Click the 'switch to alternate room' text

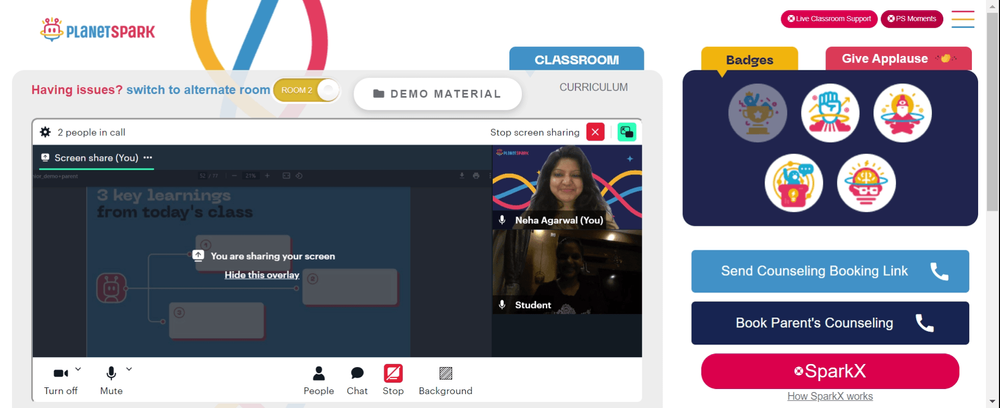click(x=198, y=90)
